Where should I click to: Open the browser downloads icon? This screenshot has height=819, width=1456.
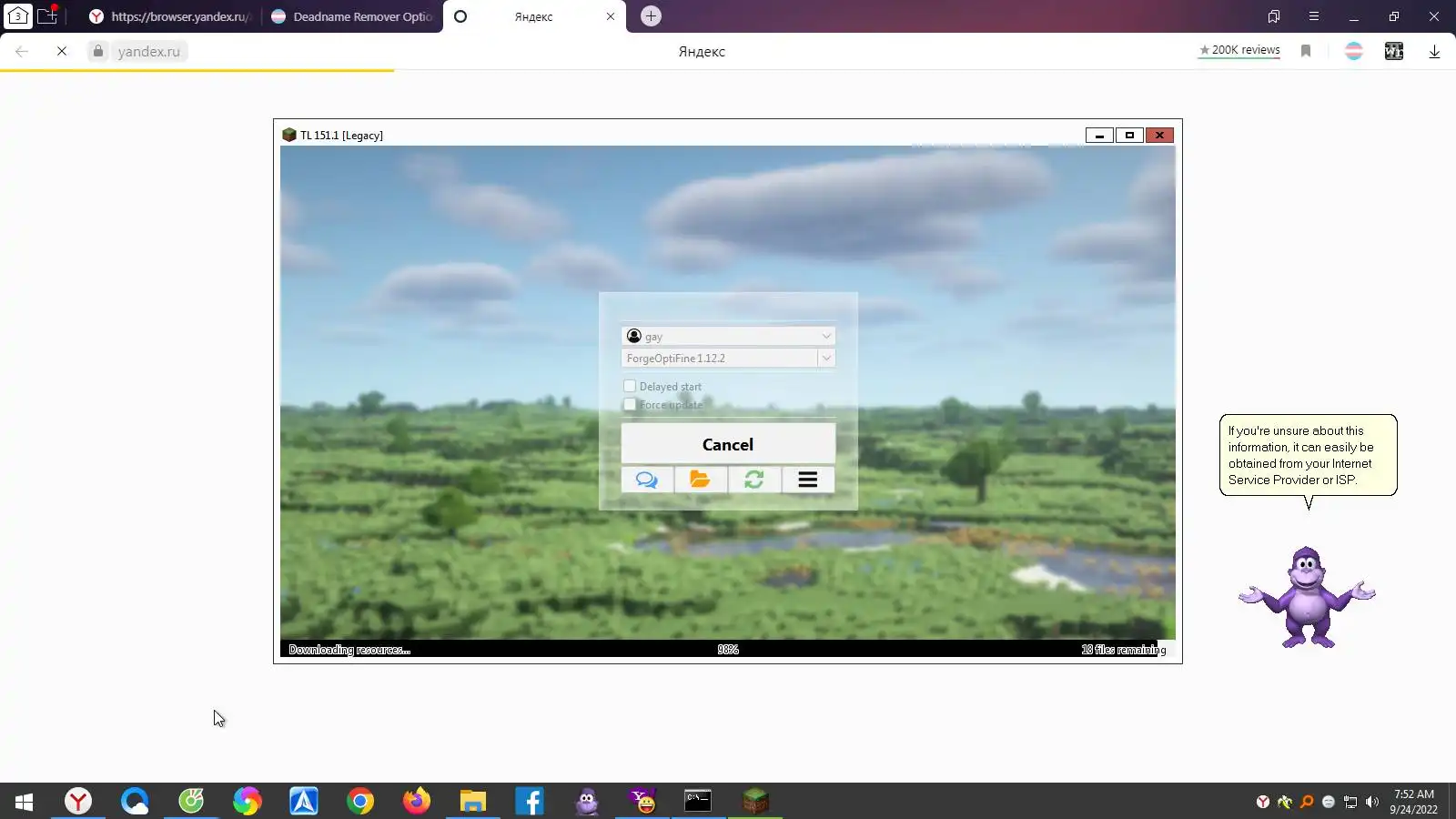[x=1434, y=51]
